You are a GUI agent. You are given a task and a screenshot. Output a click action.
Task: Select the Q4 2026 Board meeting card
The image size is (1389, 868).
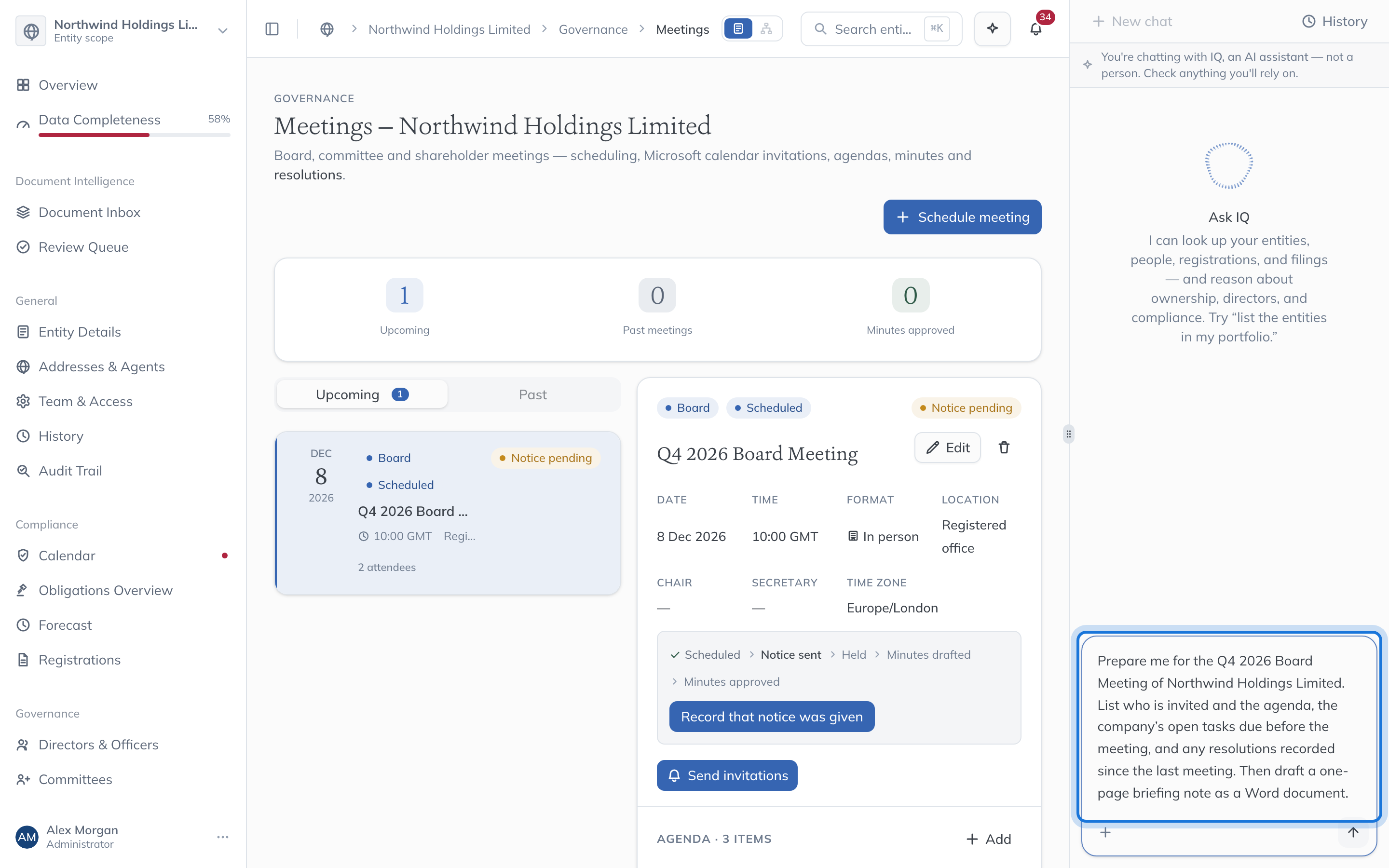pyautogui.click(x=448, y=513)
